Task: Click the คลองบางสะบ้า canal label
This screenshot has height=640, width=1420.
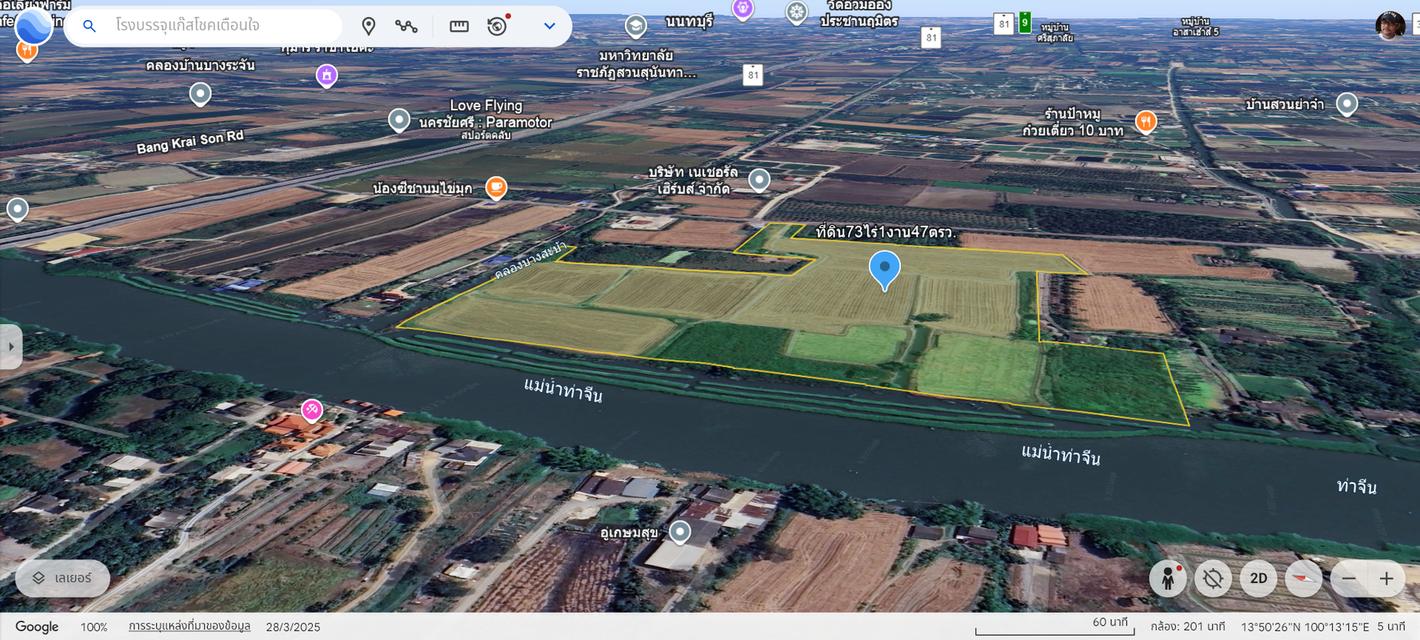Action: click(530, 259)
